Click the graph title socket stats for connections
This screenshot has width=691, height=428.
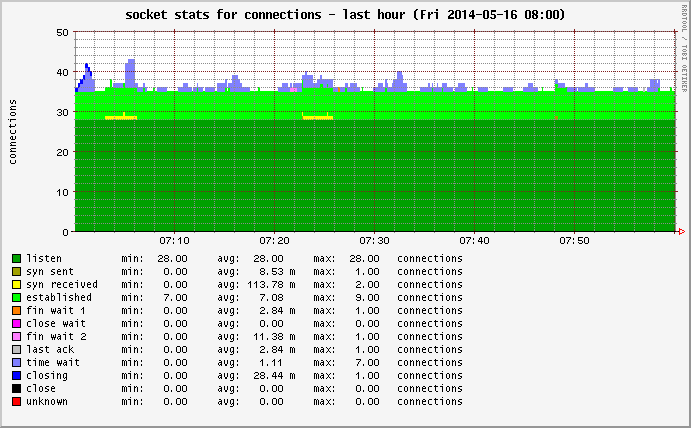[x=345, y=15]
